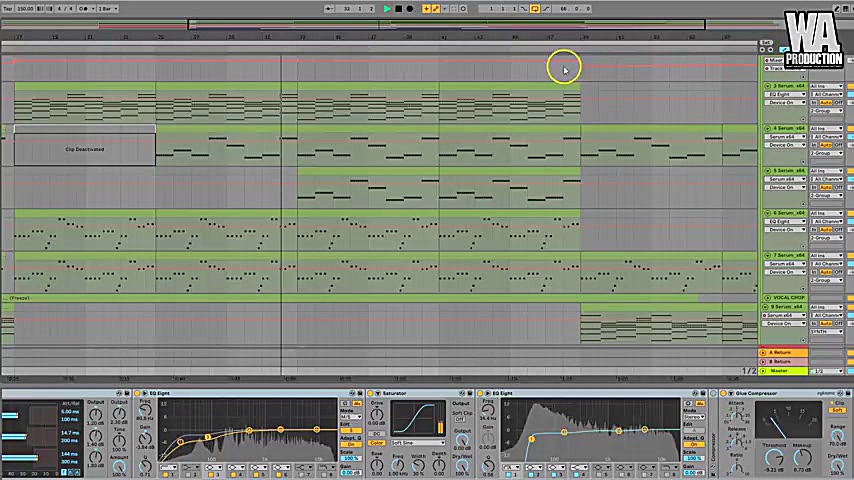Adjust the first EQ Eight Freq knob
This screenshot has height=480, width=854.
(145, 410)
